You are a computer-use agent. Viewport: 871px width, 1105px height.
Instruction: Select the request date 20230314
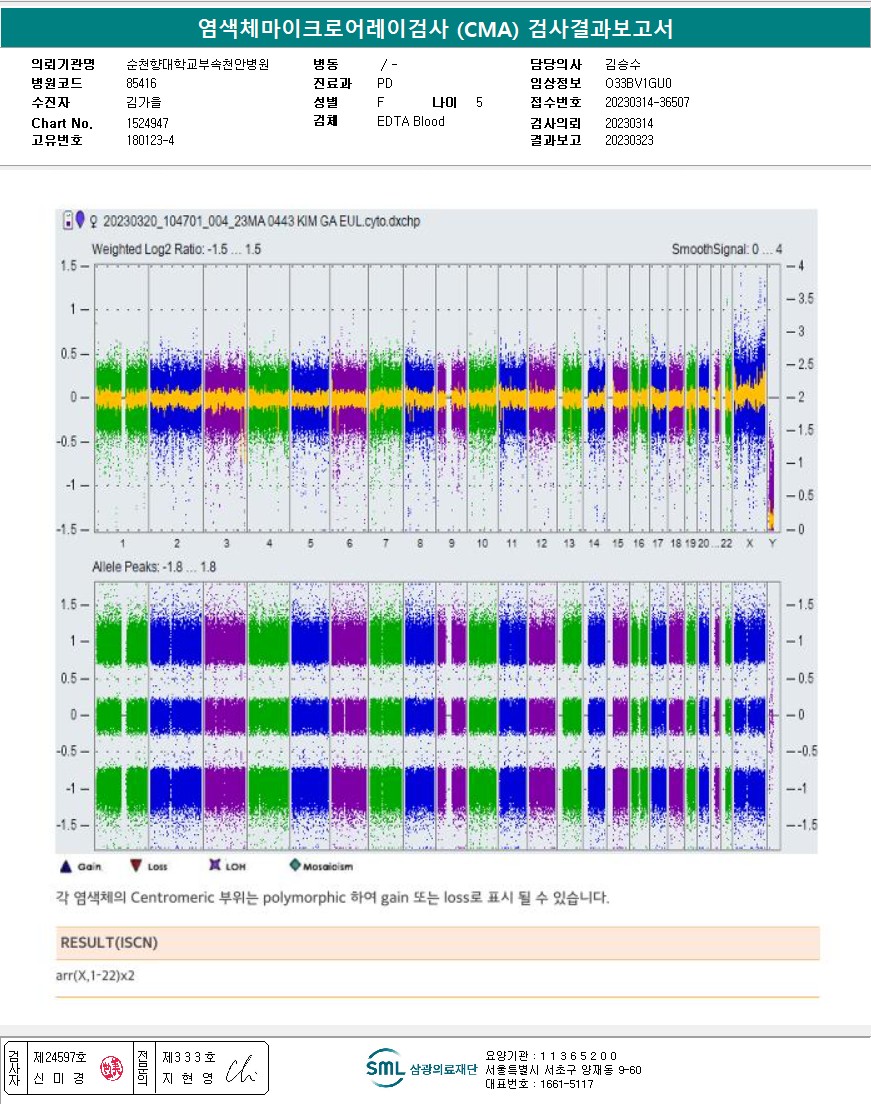(x=629, y=123)
